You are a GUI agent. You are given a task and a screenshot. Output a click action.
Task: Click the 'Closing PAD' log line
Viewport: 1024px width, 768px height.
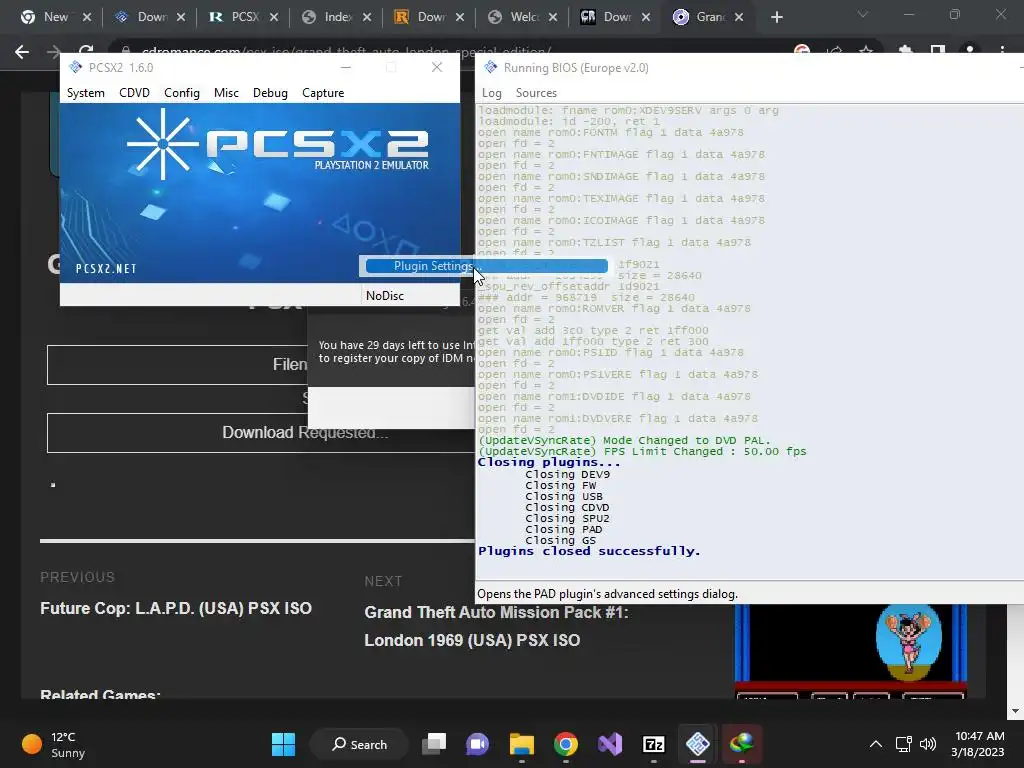[564, 529]
